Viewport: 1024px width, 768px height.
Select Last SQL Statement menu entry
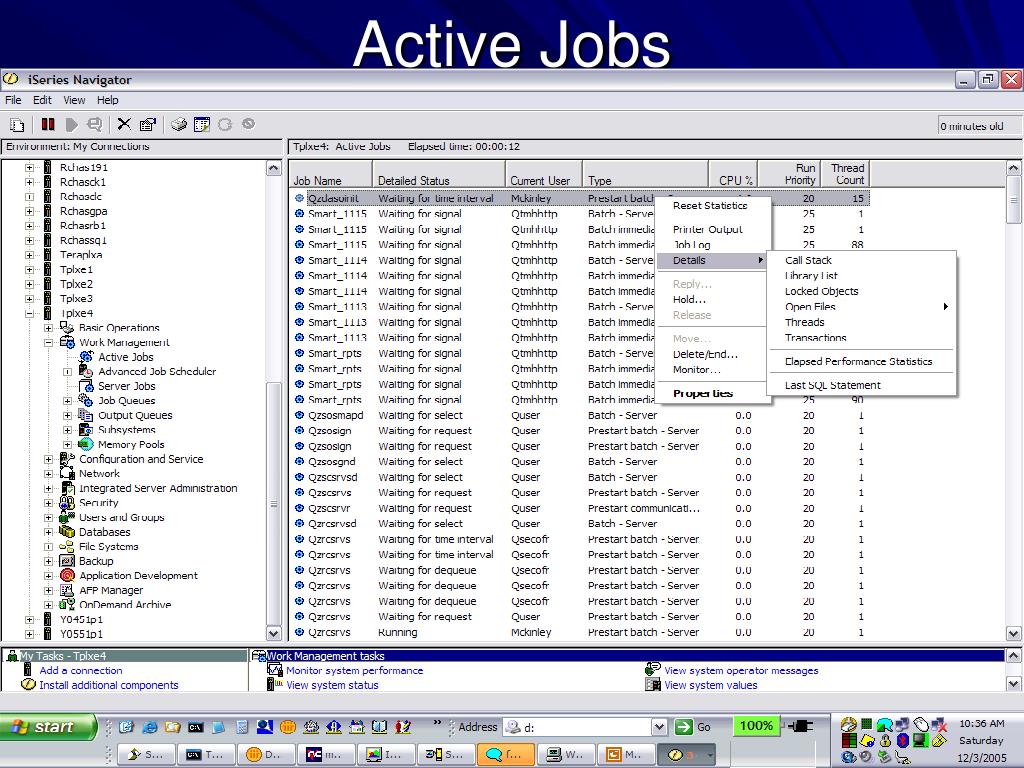coord(833,385)
